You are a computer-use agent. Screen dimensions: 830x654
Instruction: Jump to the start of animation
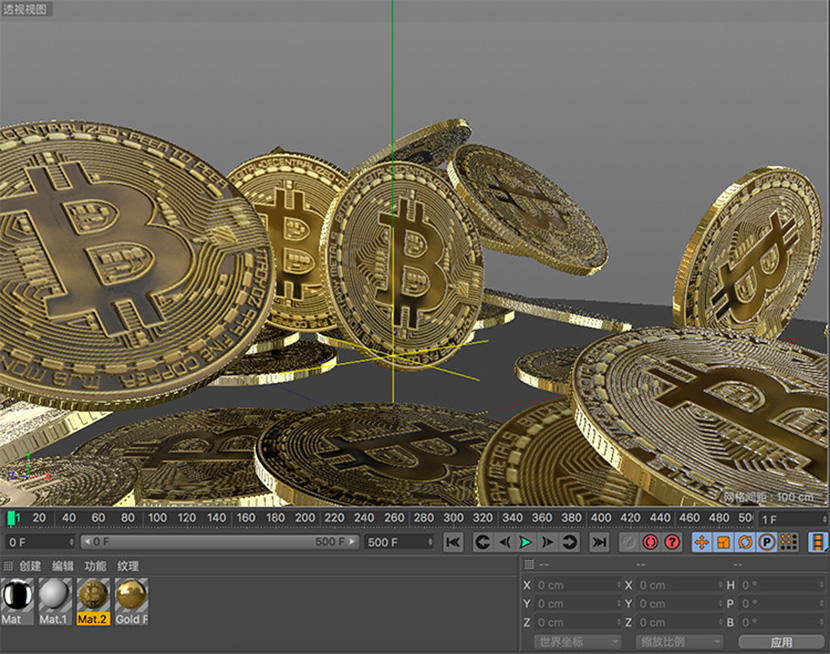pyautogui.click(x=453, y=542)
